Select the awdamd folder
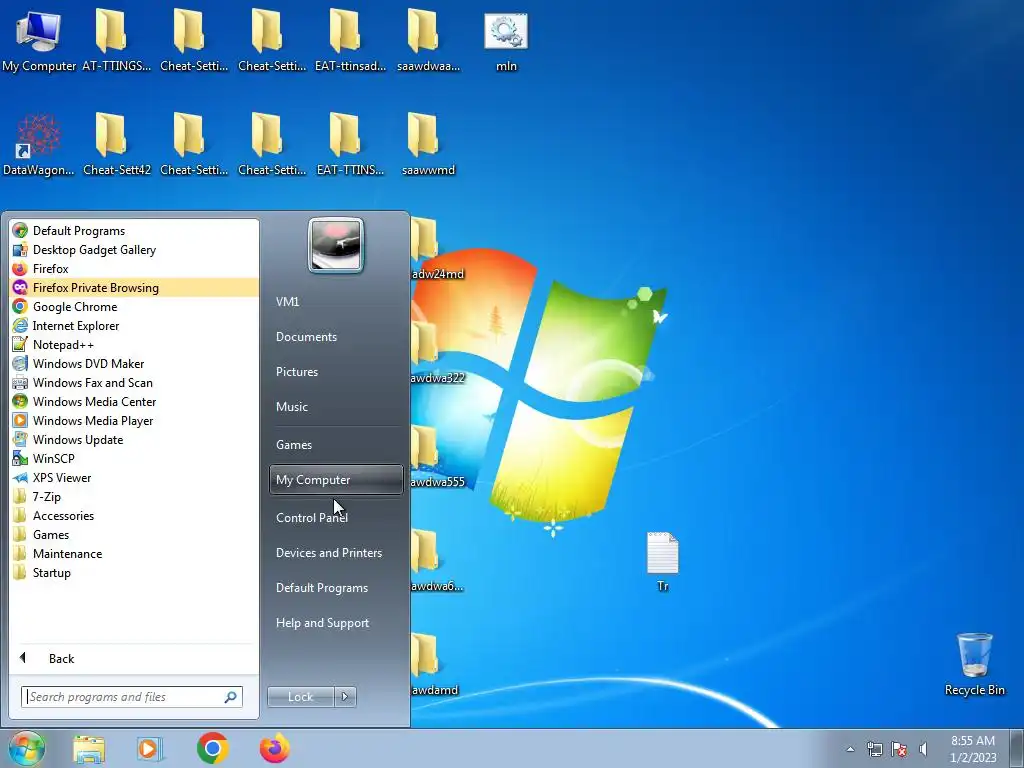 coord(434,665)
